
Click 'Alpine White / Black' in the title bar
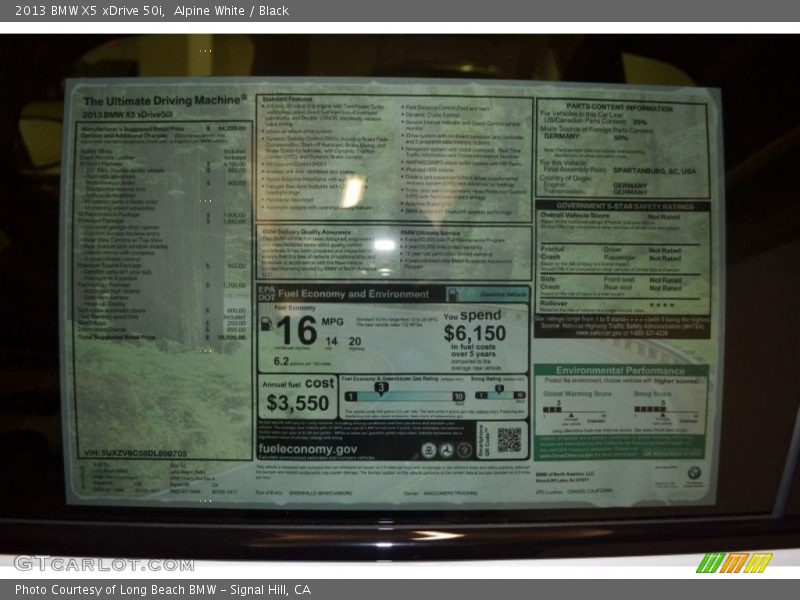pyautogui.click(x=231, y=11)
